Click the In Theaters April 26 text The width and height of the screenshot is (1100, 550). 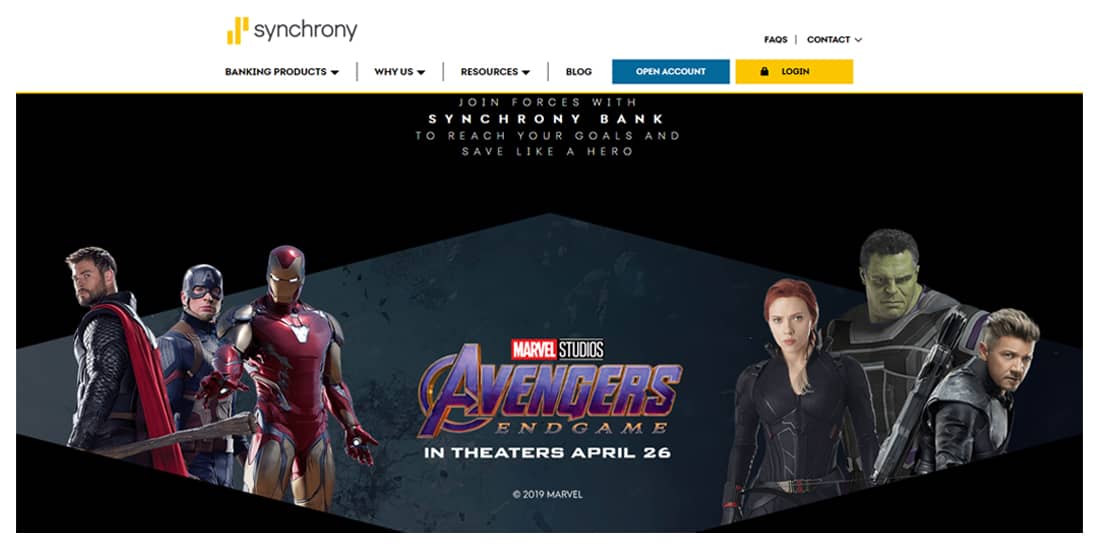point(547,452)
